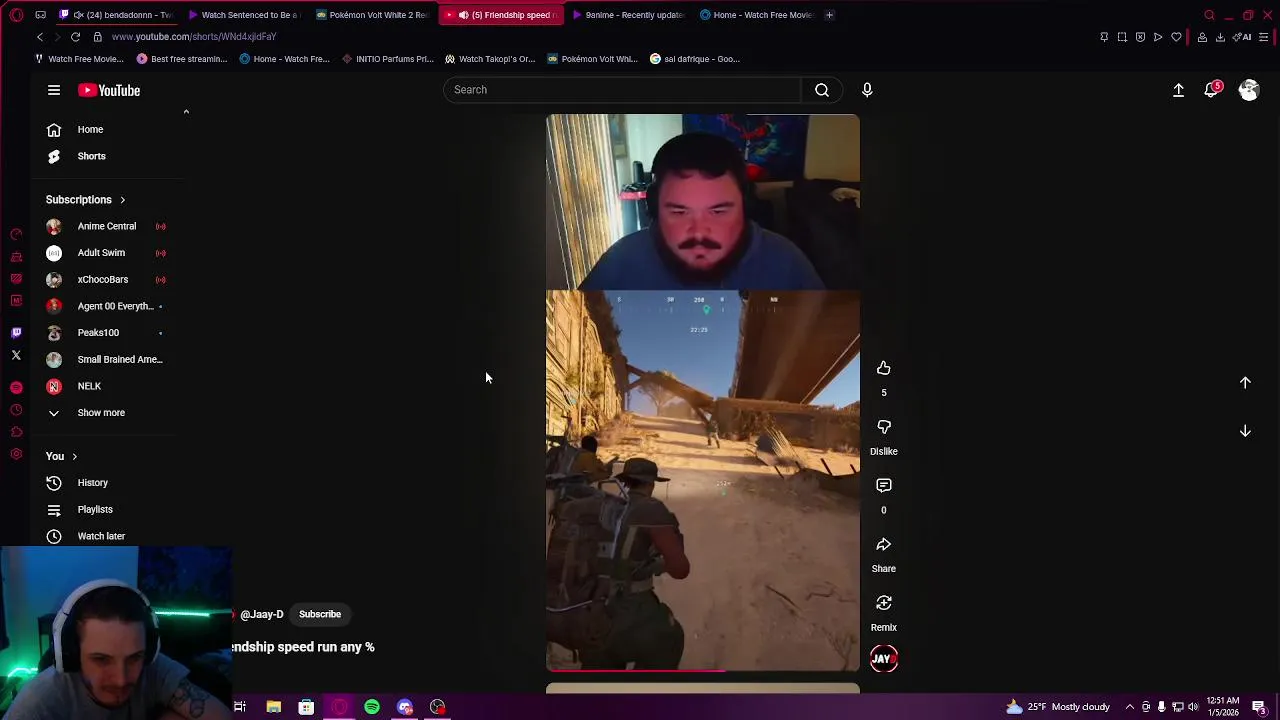Image resolution: width=1280 pixels, height=720 pixels.
Task: Open INITIO Parfums bookmark
Action: coord(387,59)
